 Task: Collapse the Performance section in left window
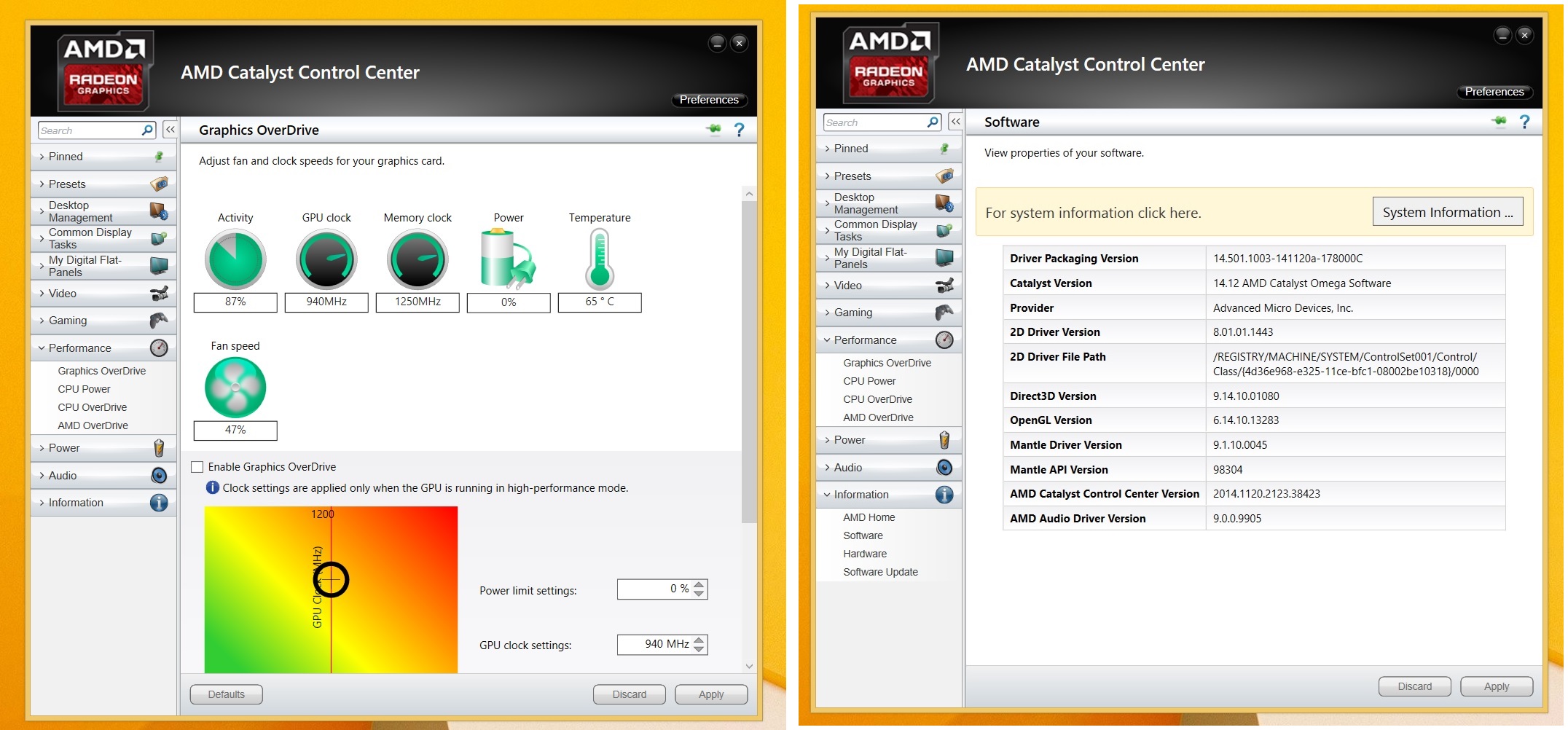click(x=103, y=348)
